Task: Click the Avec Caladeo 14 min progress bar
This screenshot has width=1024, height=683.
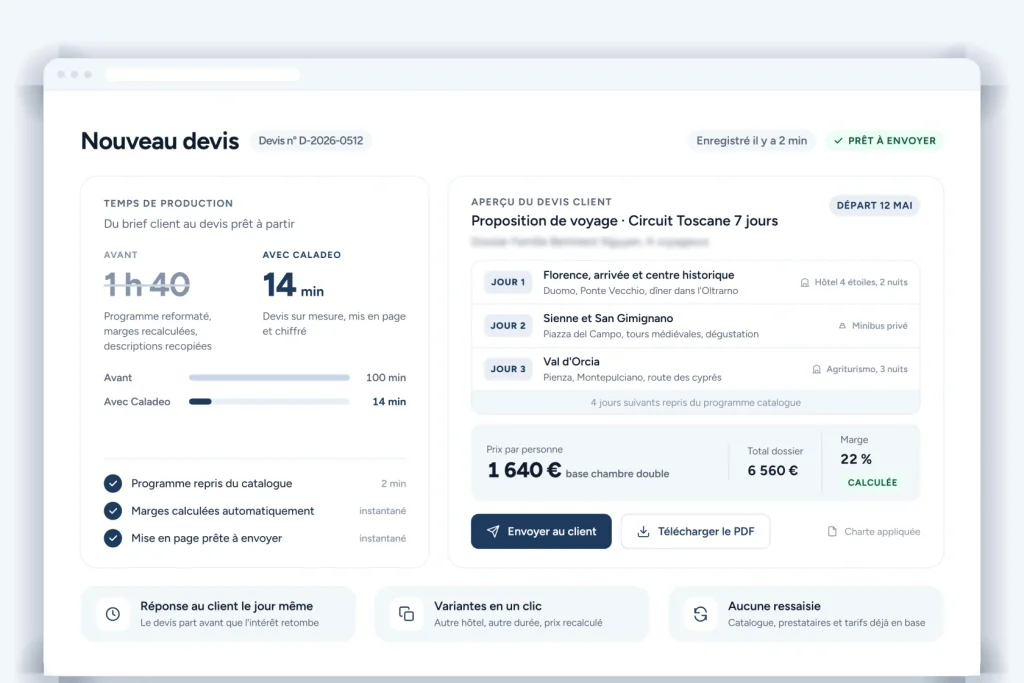Action: pyautogui.click(x=269, y=402)
